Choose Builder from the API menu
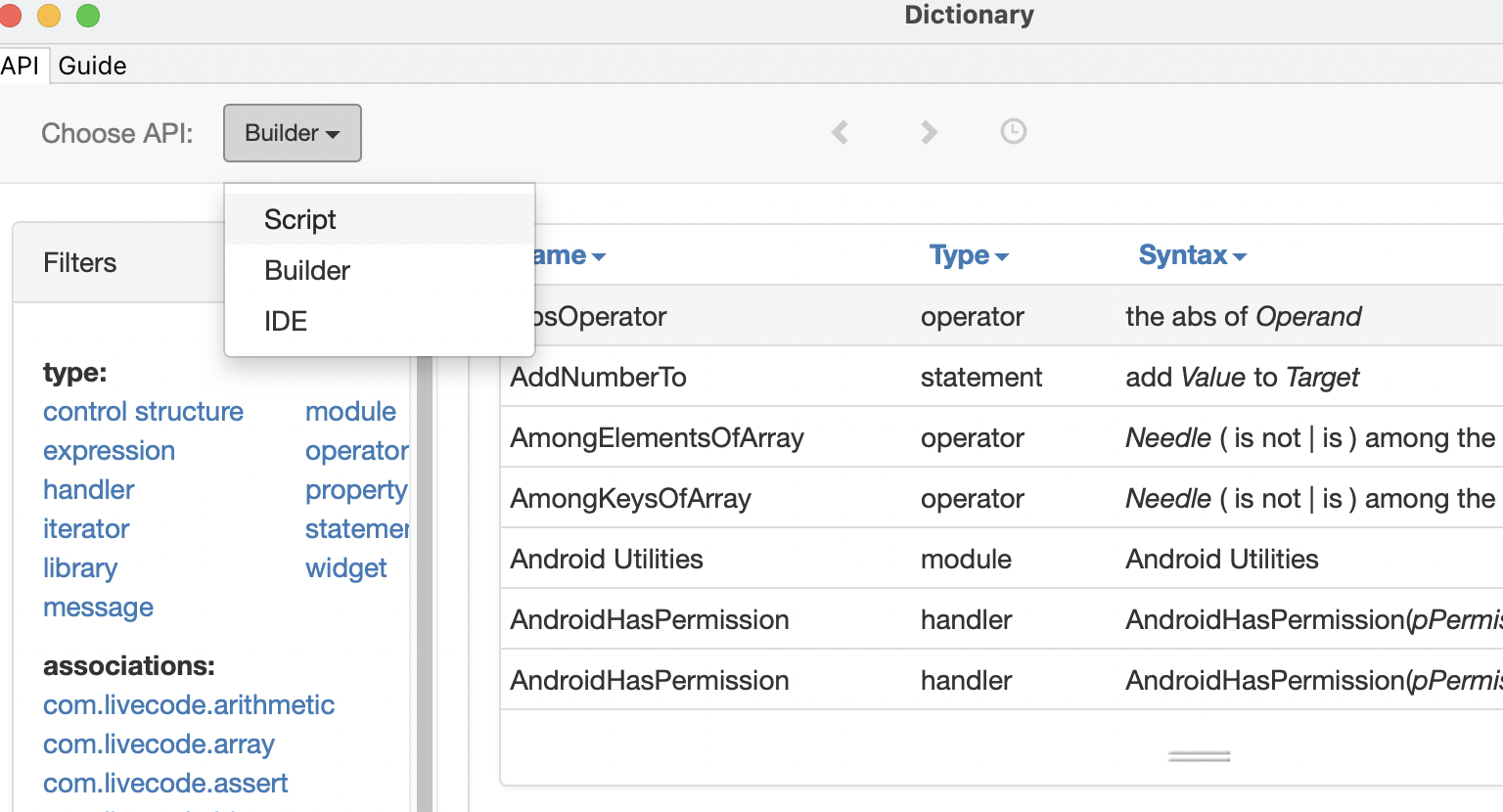The image size is (1503, 812). click(380, 270)
